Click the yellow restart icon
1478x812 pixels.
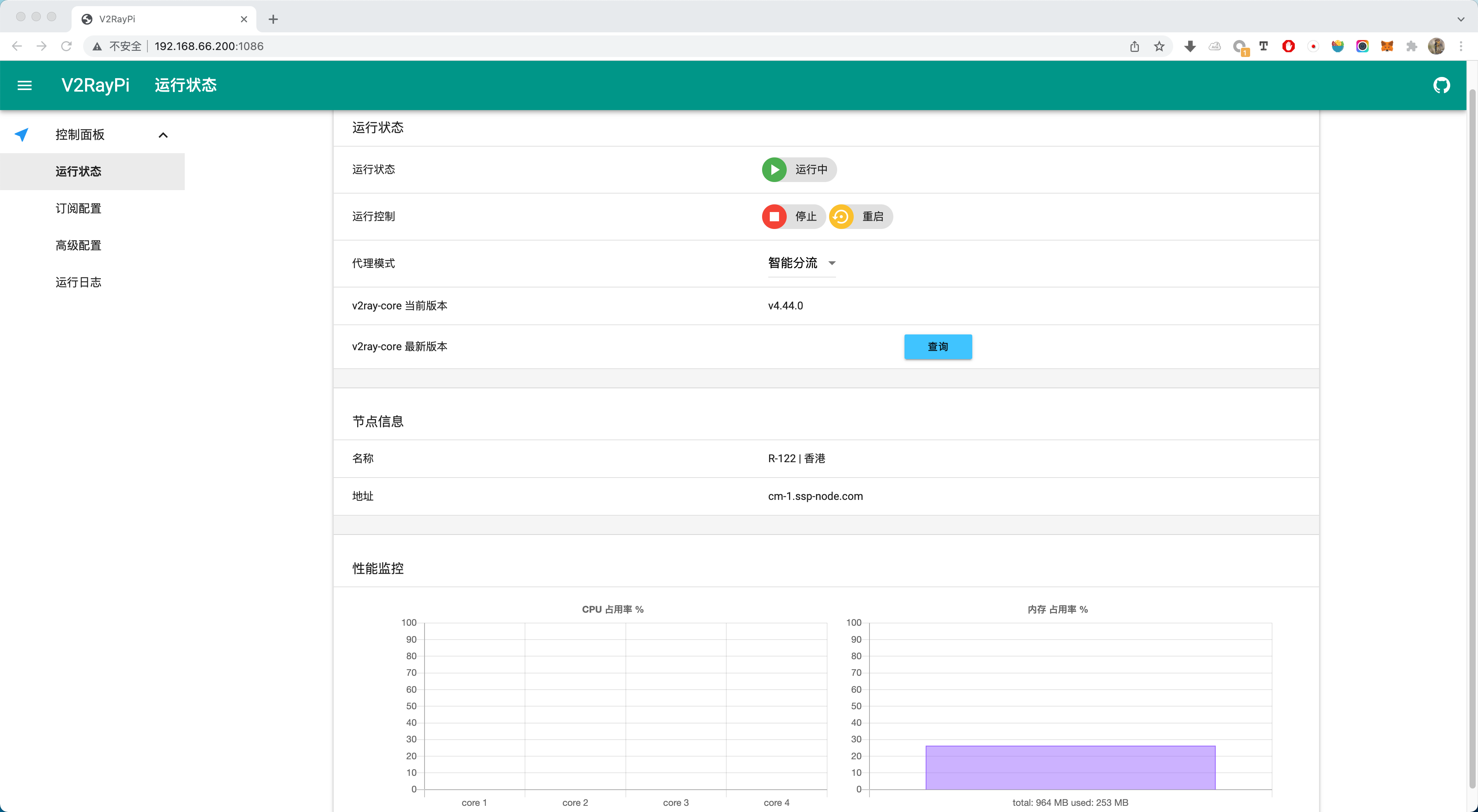(x=841, y=217)
